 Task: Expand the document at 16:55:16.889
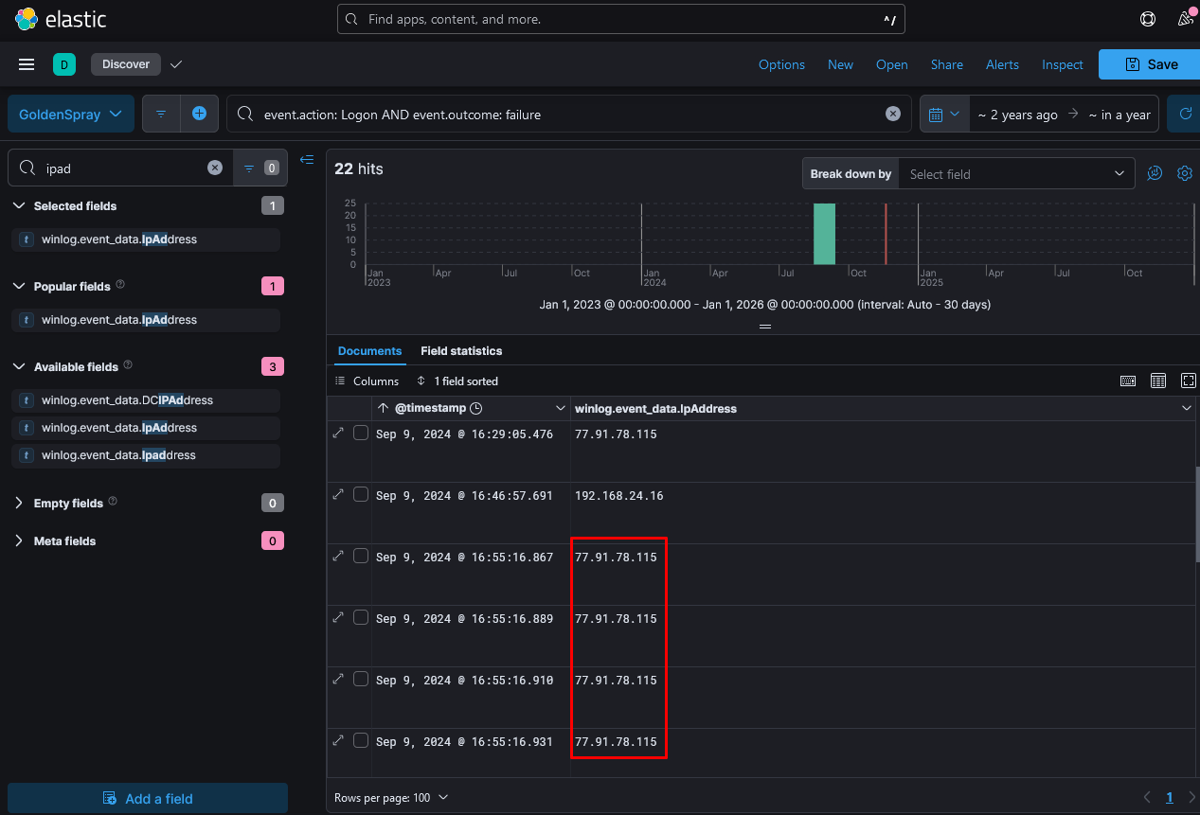339,617
